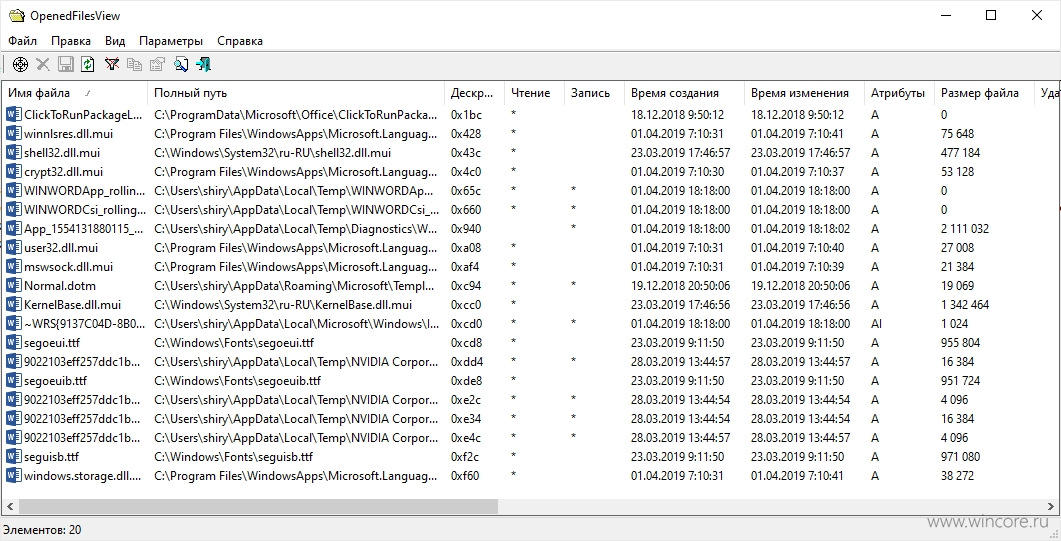Open the Вид menu
The image size is (1061, 541).
(115, 41)
